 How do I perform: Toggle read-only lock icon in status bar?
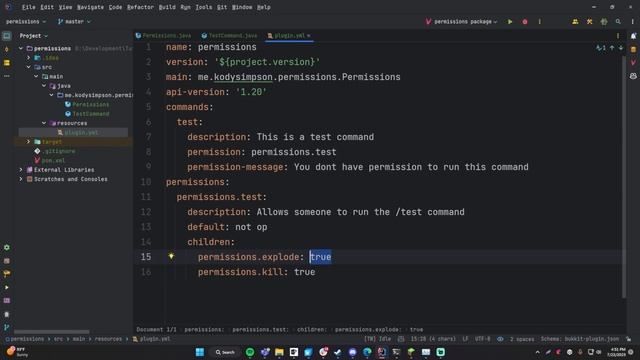click(x=629, y=339)
